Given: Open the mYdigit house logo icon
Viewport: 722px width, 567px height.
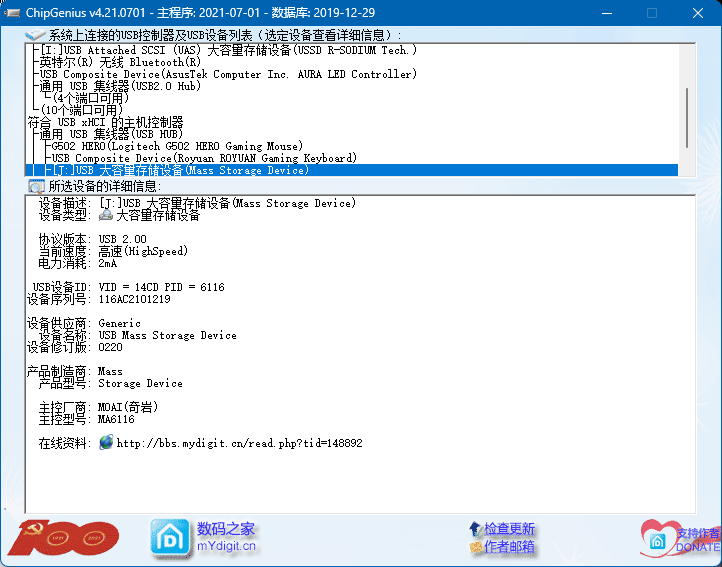Looking at the screenshot, I should tap(170, 538).
